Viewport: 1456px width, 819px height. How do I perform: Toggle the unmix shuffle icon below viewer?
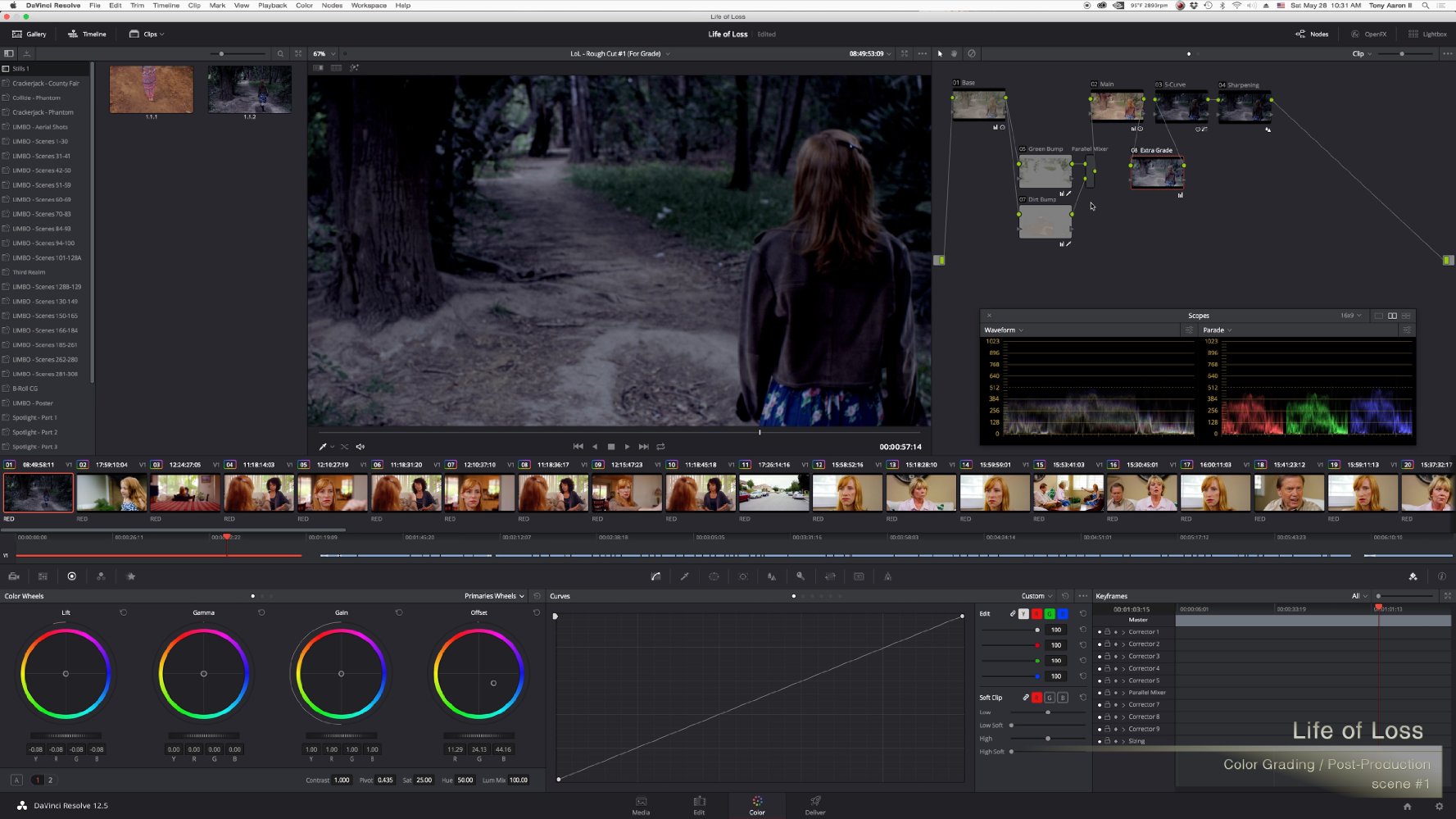click(x=344, y=447)
